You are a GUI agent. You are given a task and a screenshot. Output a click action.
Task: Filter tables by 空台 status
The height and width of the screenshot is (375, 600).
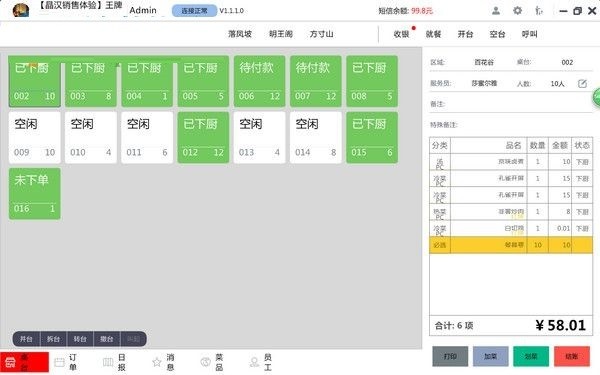497,34
